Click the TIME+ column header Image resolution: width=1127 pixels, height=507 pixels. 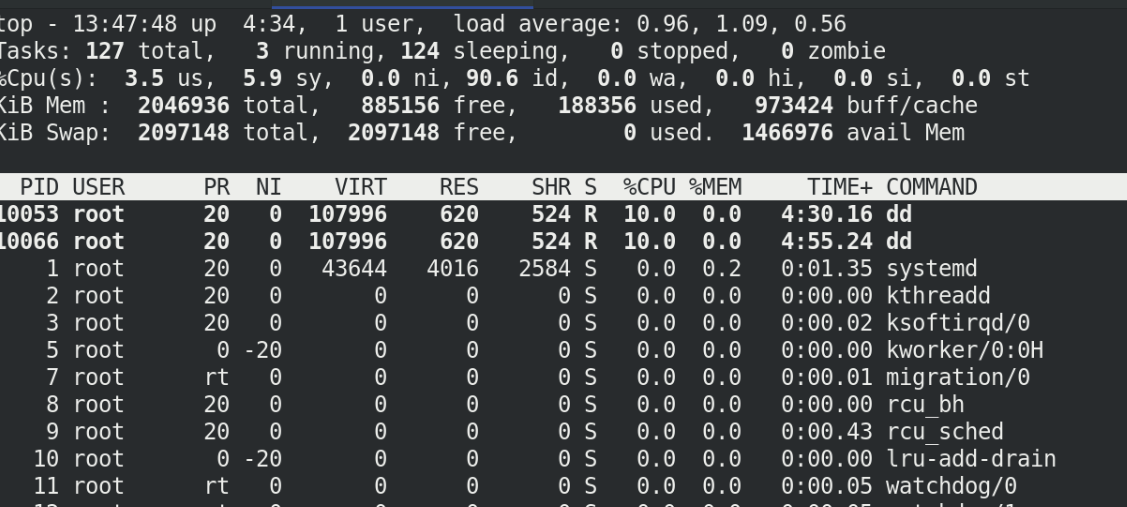click(840, 187)
